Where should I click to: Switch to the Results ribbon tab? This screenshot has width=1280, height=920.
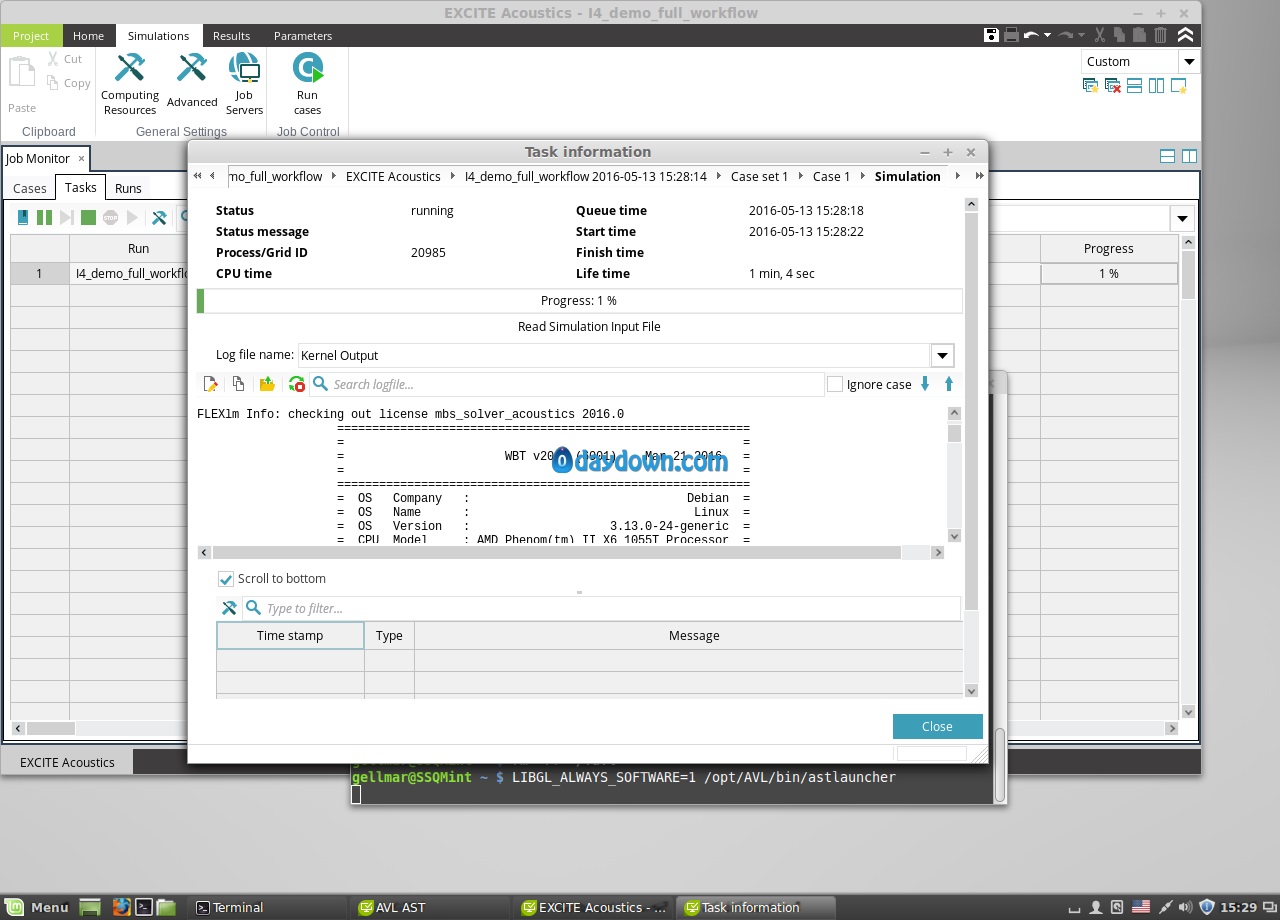231,36
